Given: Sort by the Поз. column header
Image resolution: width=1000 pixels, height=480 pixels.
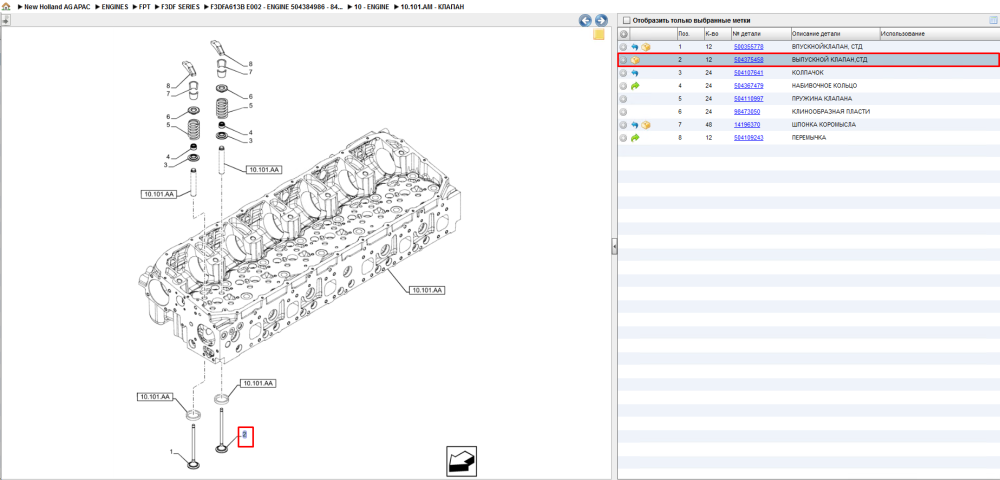Looking at the screenshot, I should click(690, 33).
